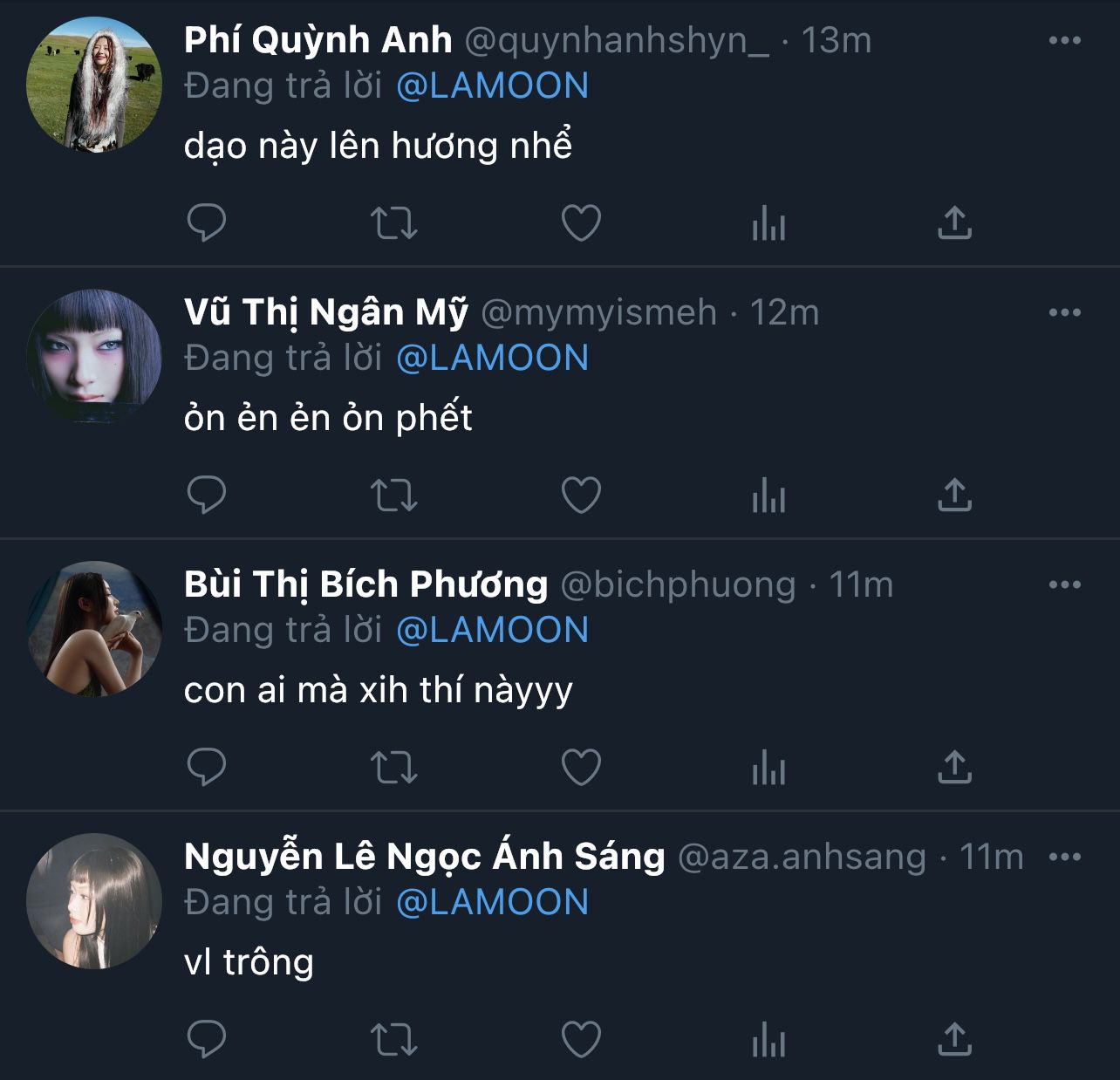
Task: Share Nguyễn Lê Ngọc Ánh Sáng's tweet
Action: [x=954, y=1040]
